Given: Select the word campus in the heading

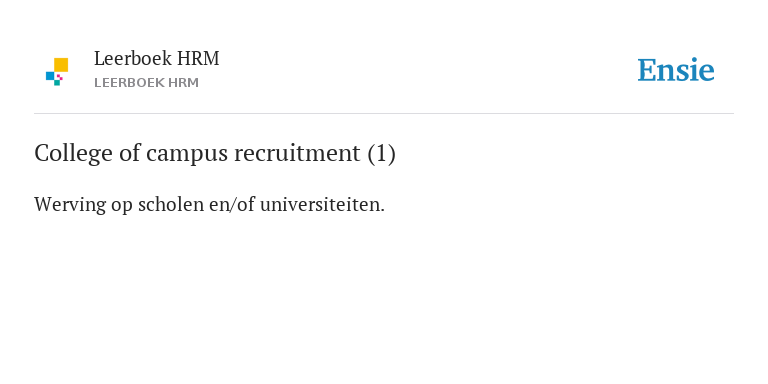Looking at the screenshot, I should [x=187, y=154].
